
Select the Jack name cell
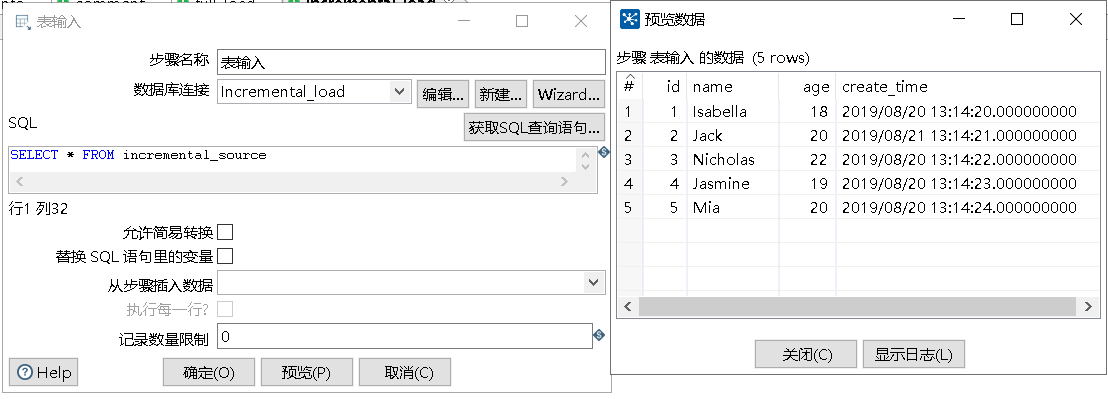pyautogui.click(x=733, y=136)
